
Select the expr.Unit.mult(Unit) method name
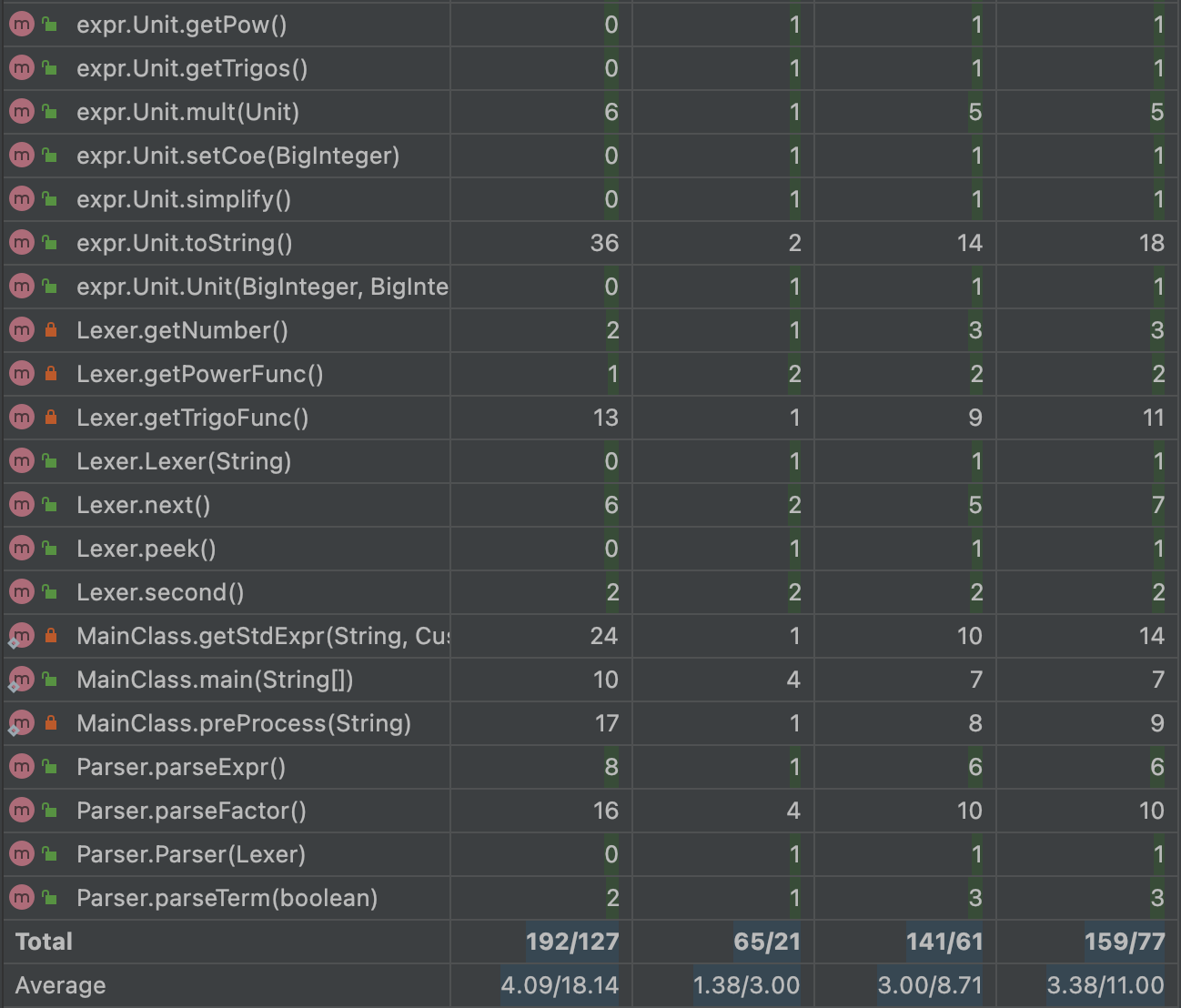point(188,112)
